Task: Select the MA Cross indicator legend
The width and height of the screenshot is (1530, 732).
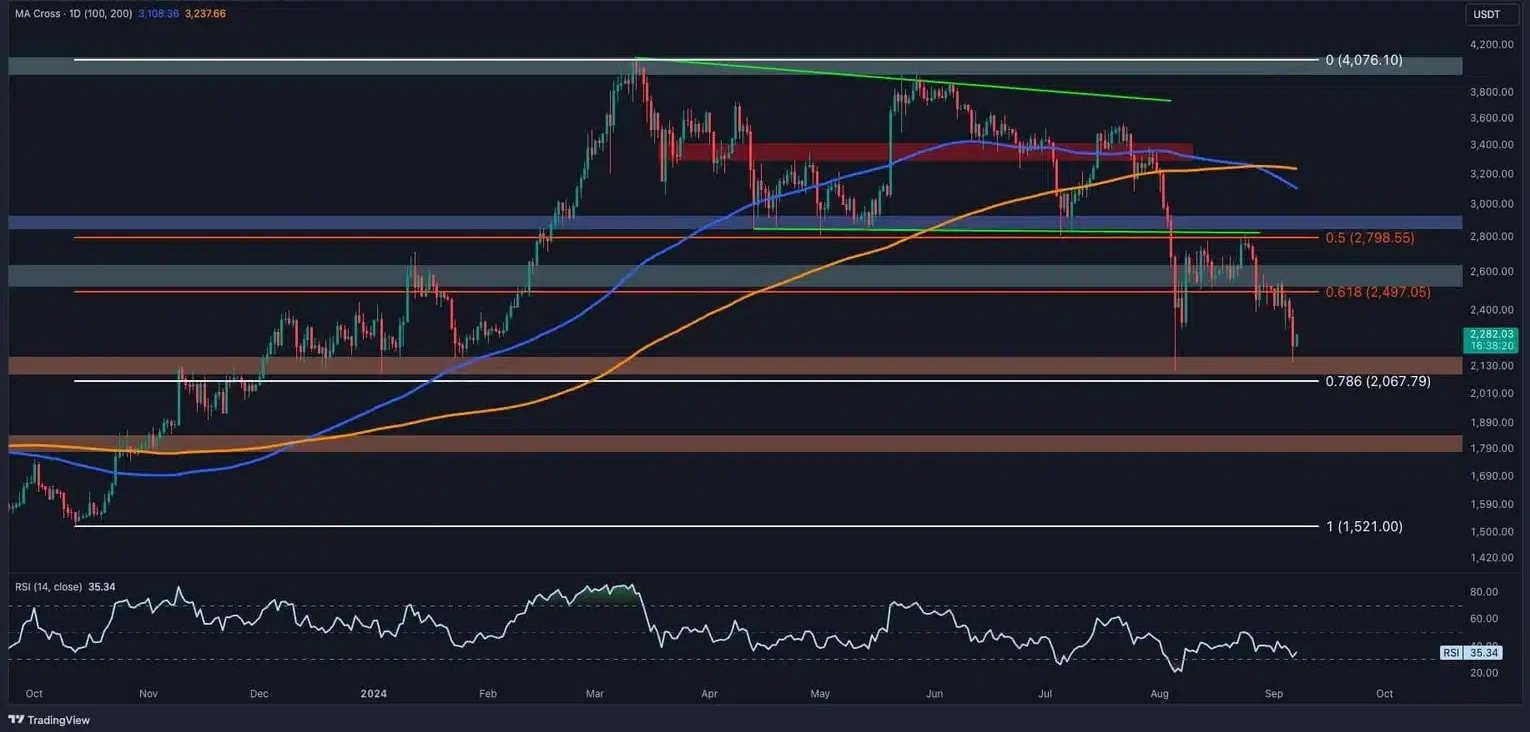Action: point(74,14)
